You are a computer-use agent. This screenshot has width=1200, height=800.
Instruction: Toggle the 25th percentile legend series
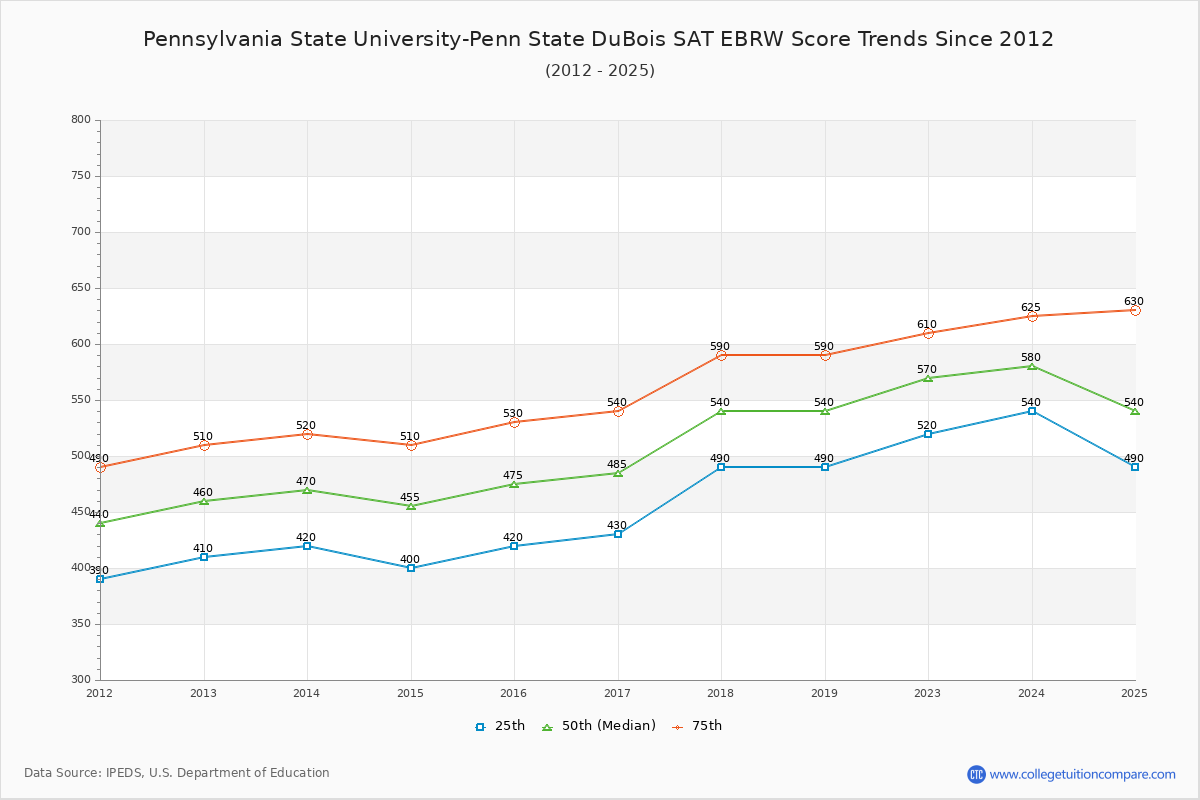(x=500, y=726)
